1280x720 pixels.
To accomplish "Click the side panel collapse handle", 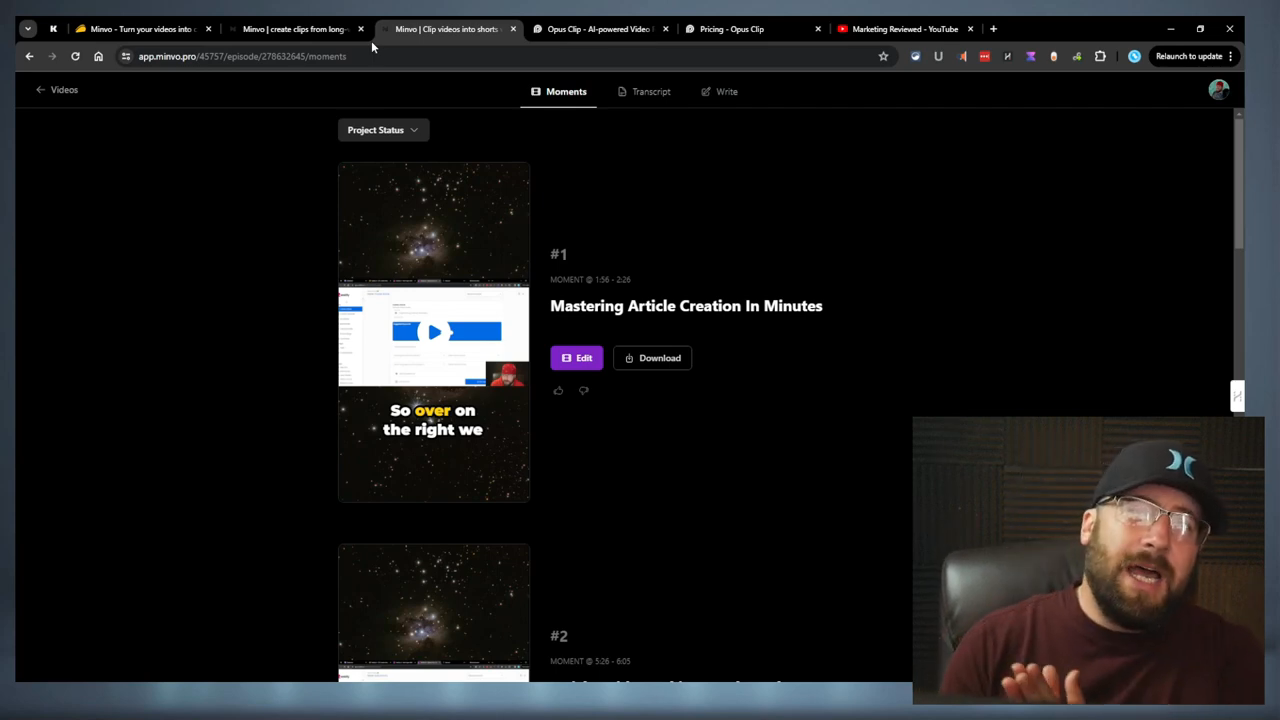I will pyautogui.click(x=1237, y=396).
